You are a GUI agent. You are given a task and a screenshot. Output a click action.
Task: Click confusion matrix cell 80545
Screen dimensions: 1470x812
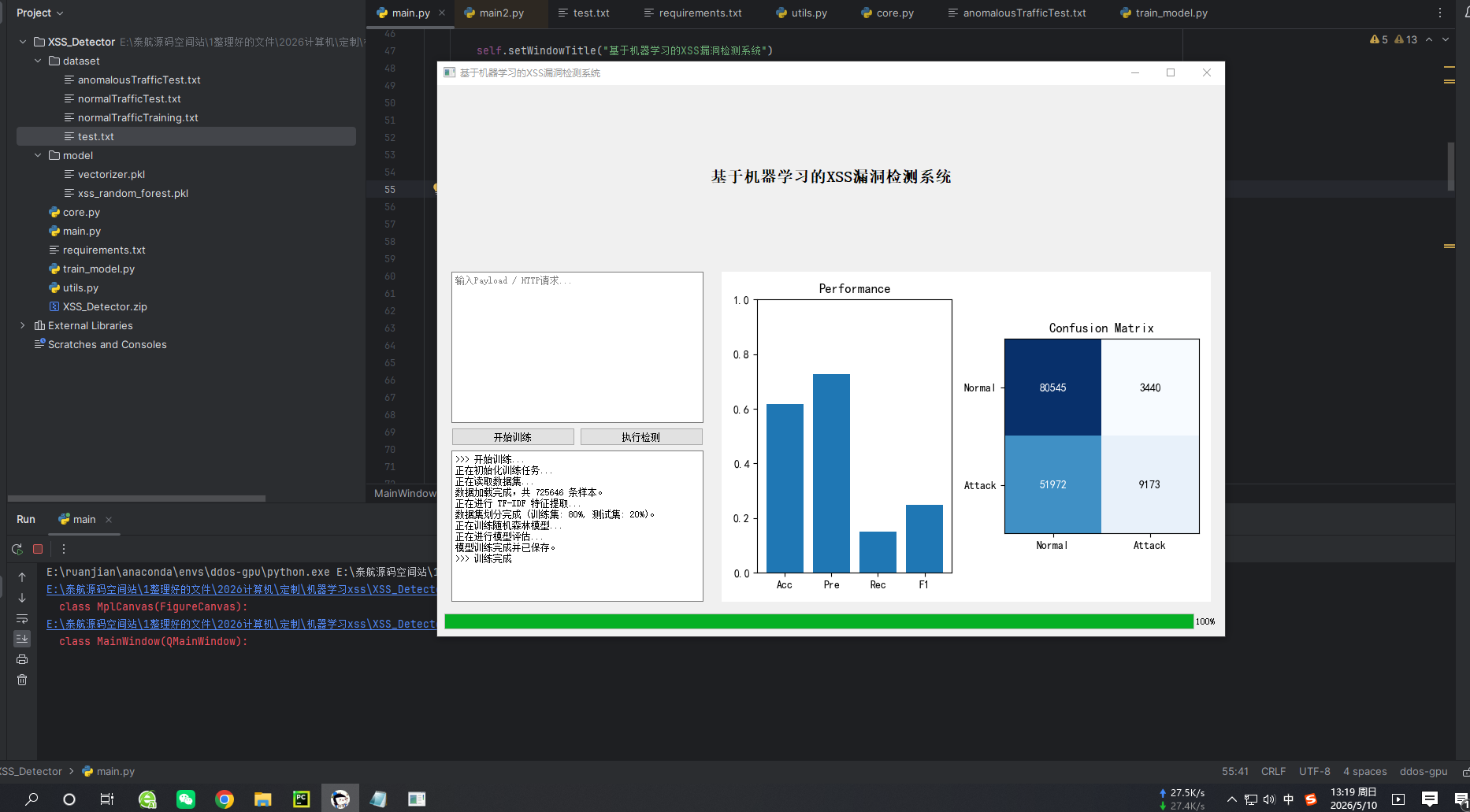click(1052, 387)
